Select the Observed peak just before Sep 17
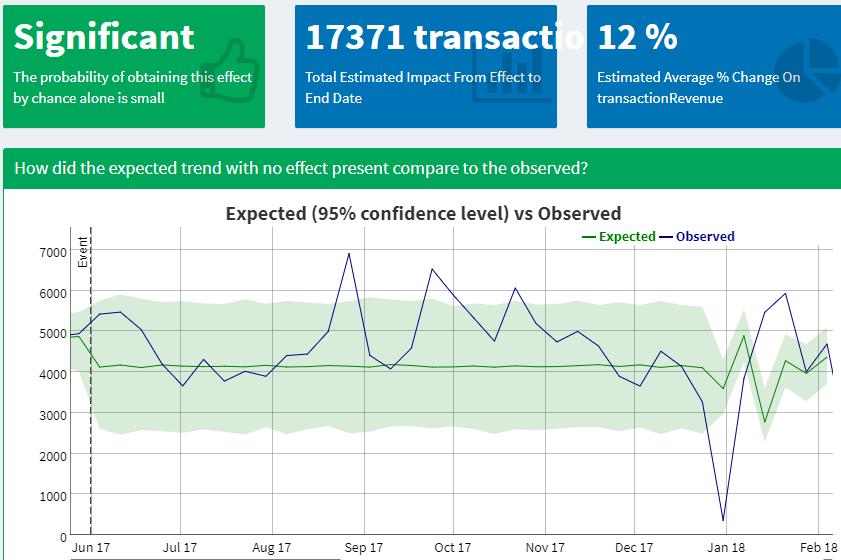This screenshot has width=841, height=560. [349, 254]
